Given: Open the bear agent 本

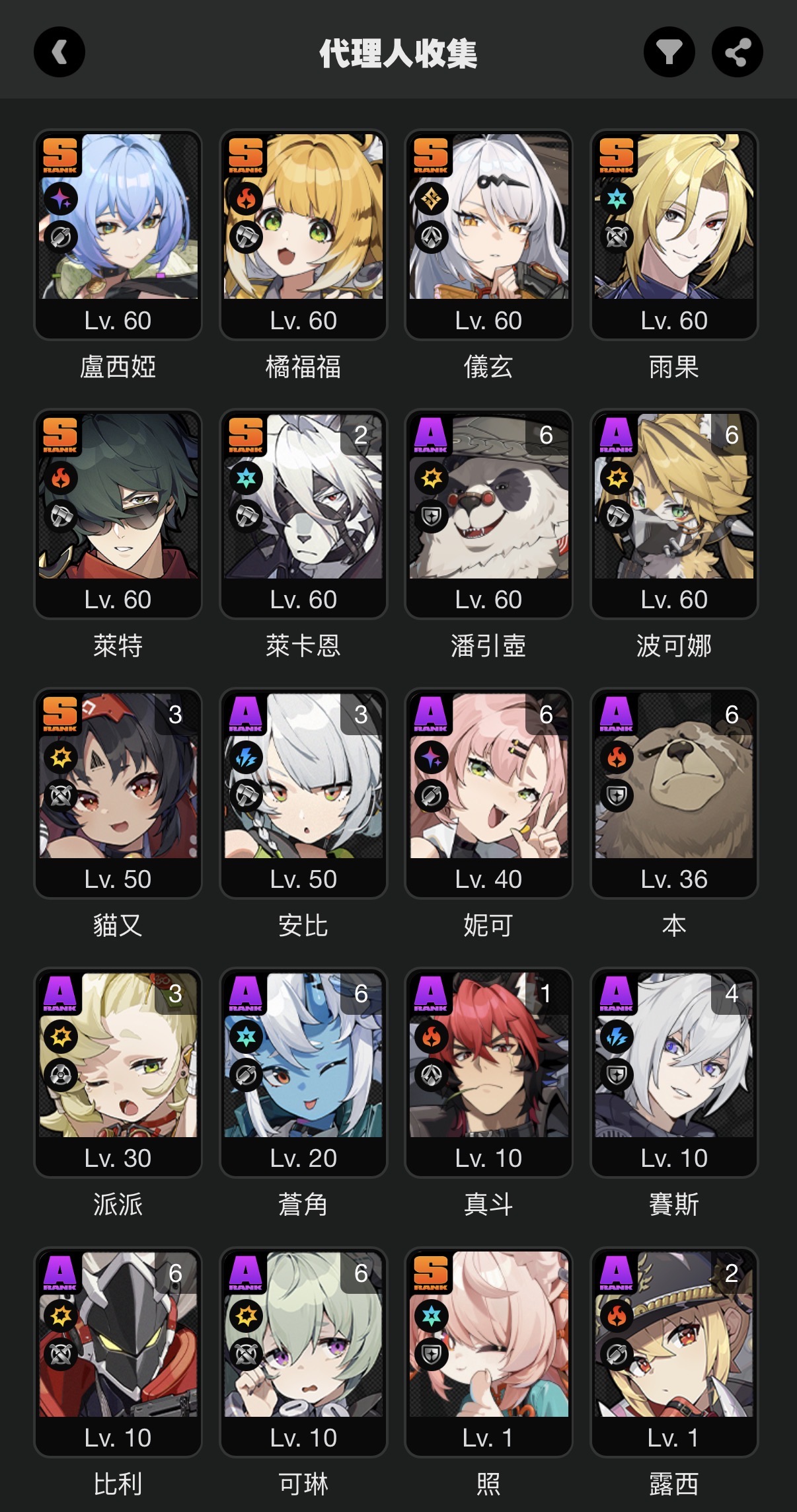Looking at the screenshot, I should click(674, 793).
